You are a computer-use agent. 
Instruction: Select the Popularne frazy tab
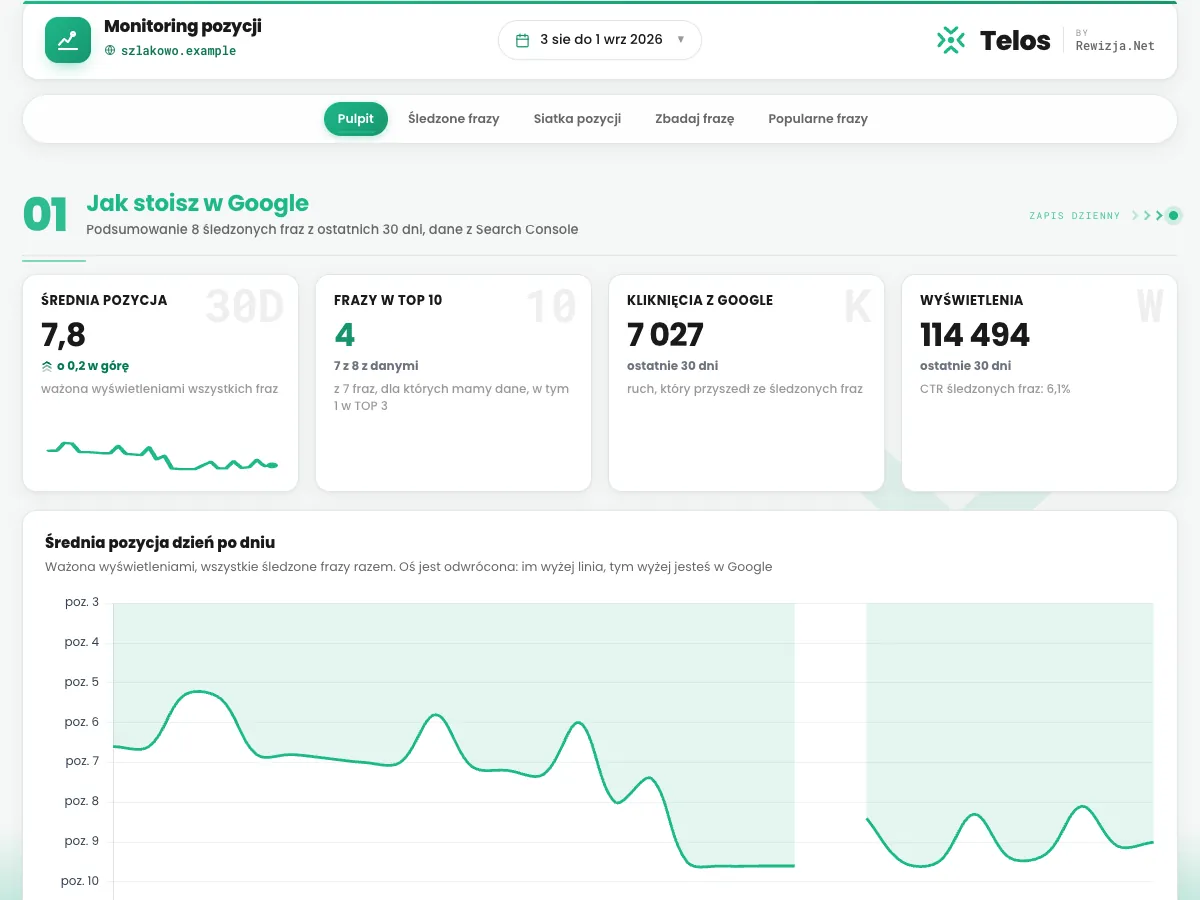818,119
